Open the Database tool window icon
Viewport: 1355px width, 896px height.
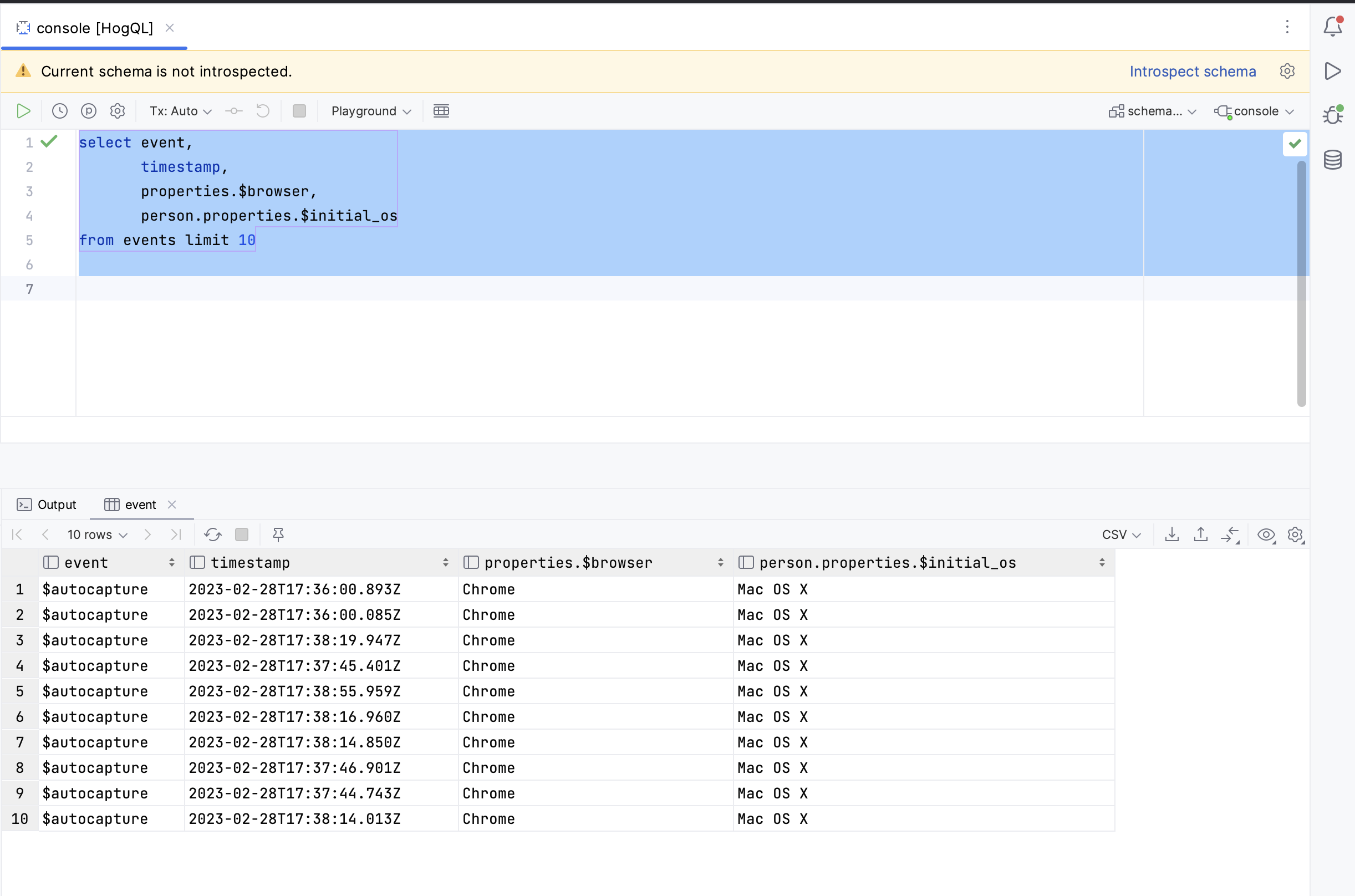point(1333,160)
